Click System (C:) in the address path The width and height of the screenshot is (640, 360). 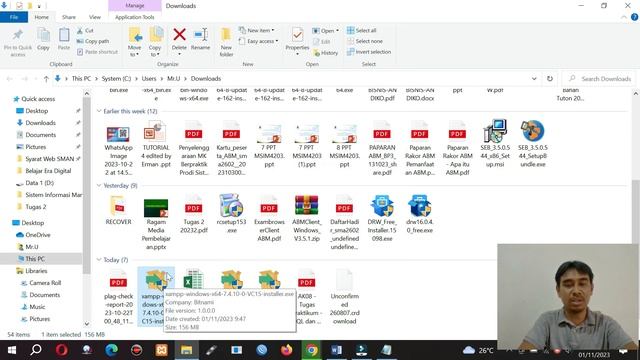[x=116, y=79]
